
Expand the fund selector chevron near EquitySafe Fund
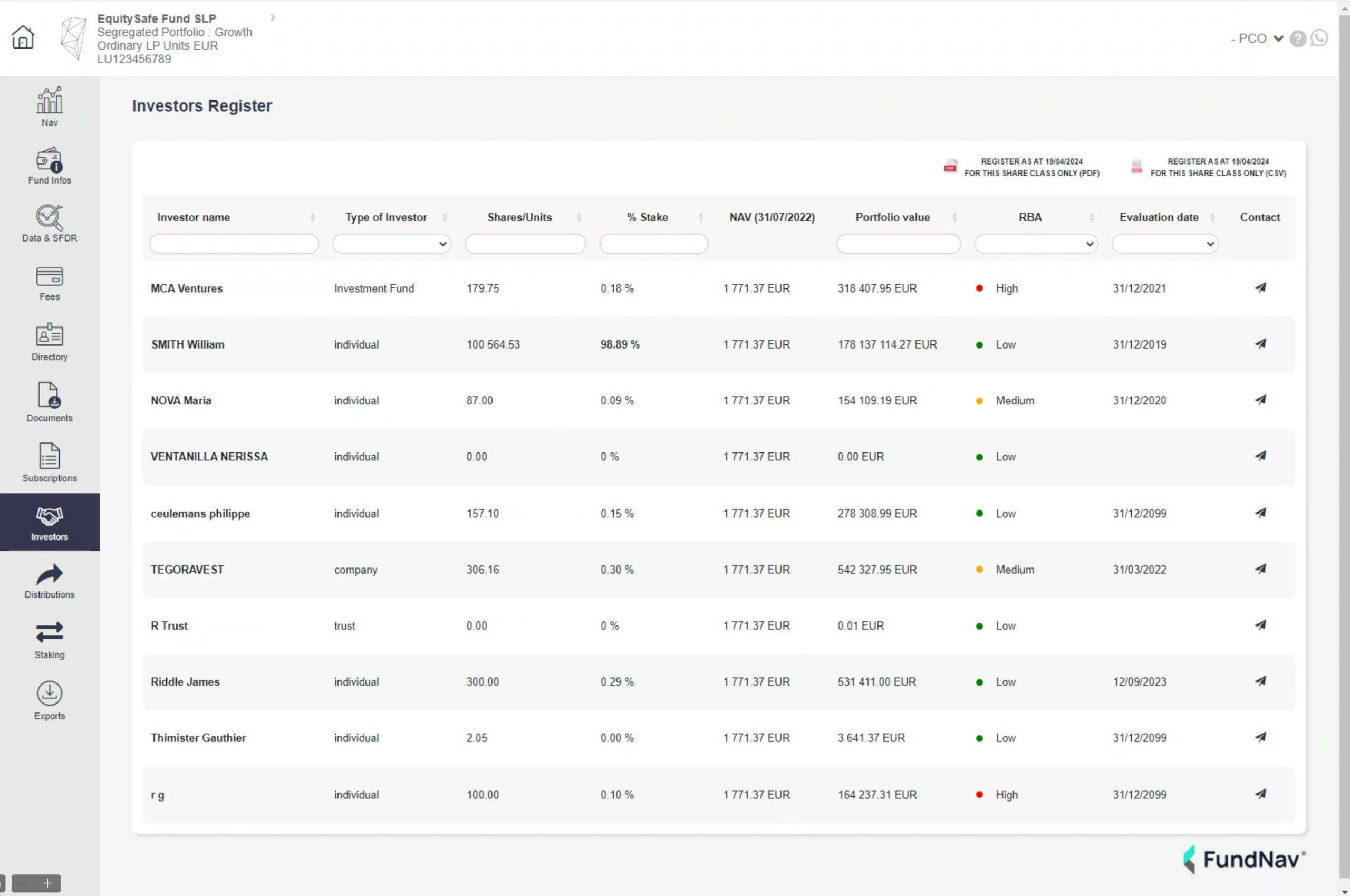[x=273, y=18]
